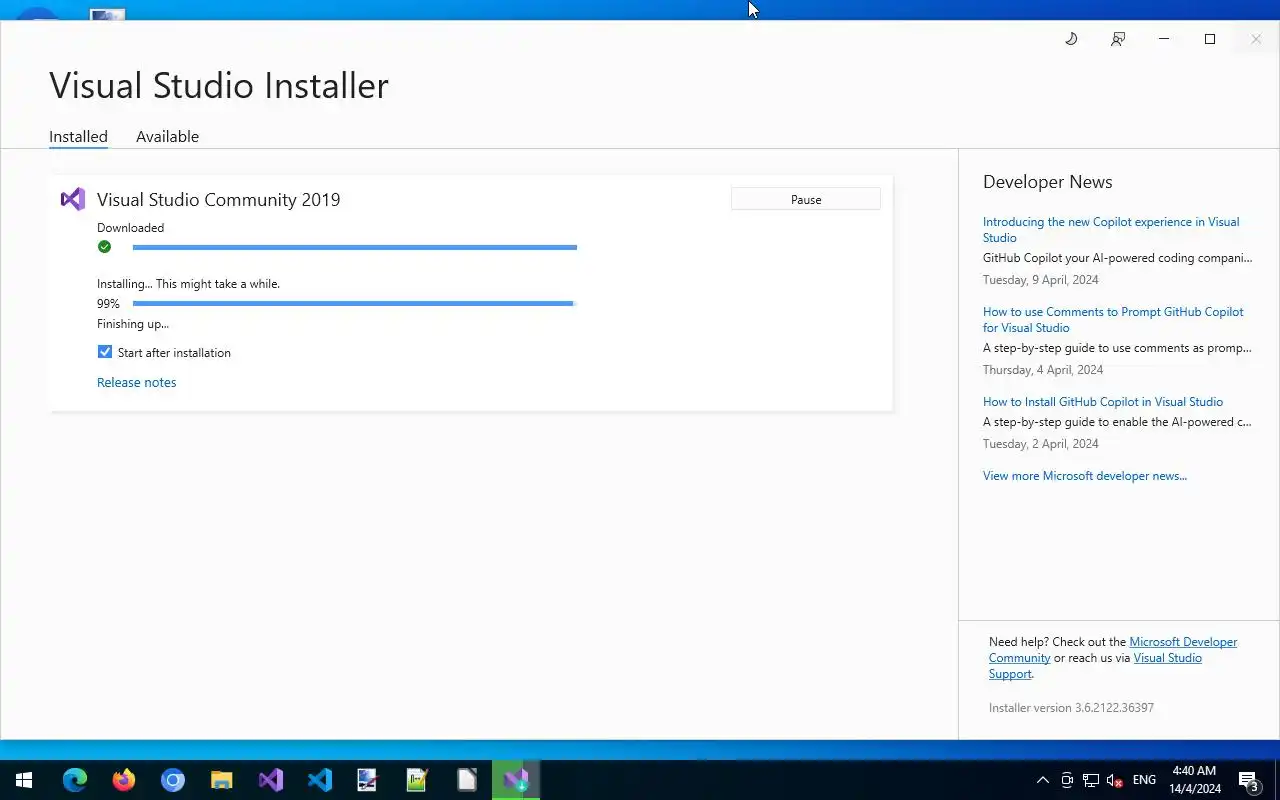Switch to the Available tab
This screenshot has width=1280, height=800.
167,137
